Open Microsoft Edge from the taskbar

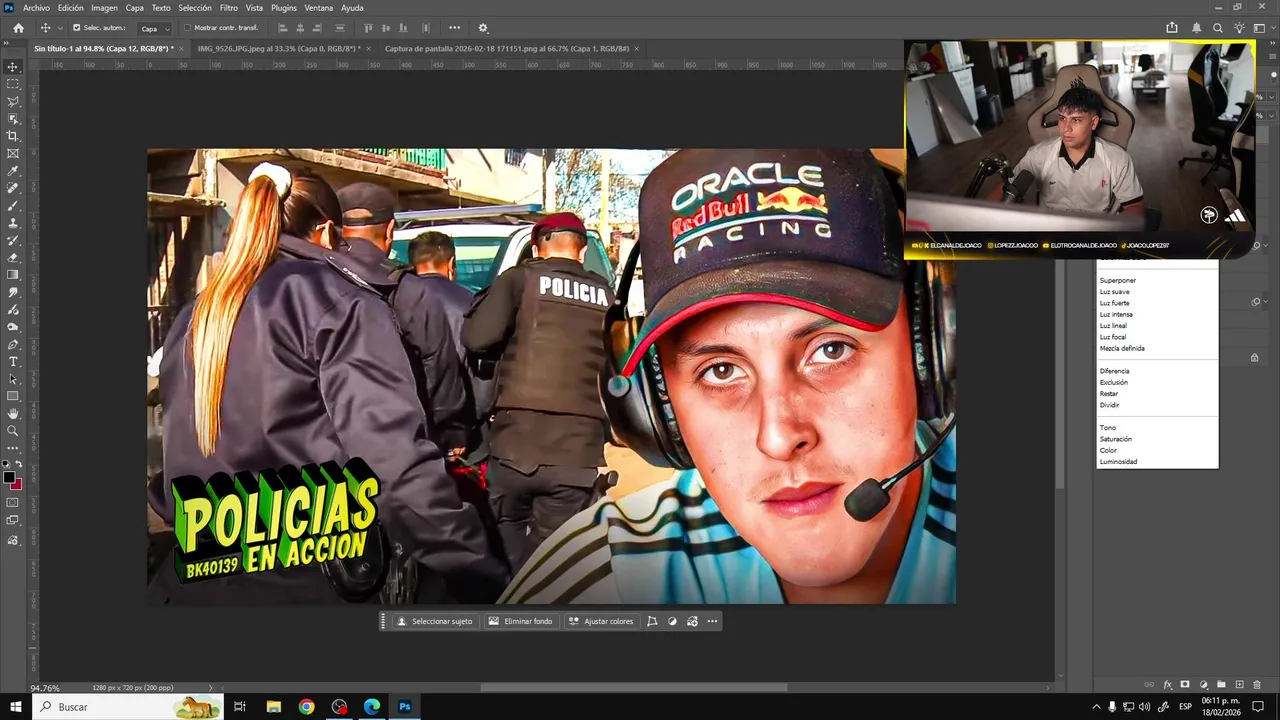(372, 707)
